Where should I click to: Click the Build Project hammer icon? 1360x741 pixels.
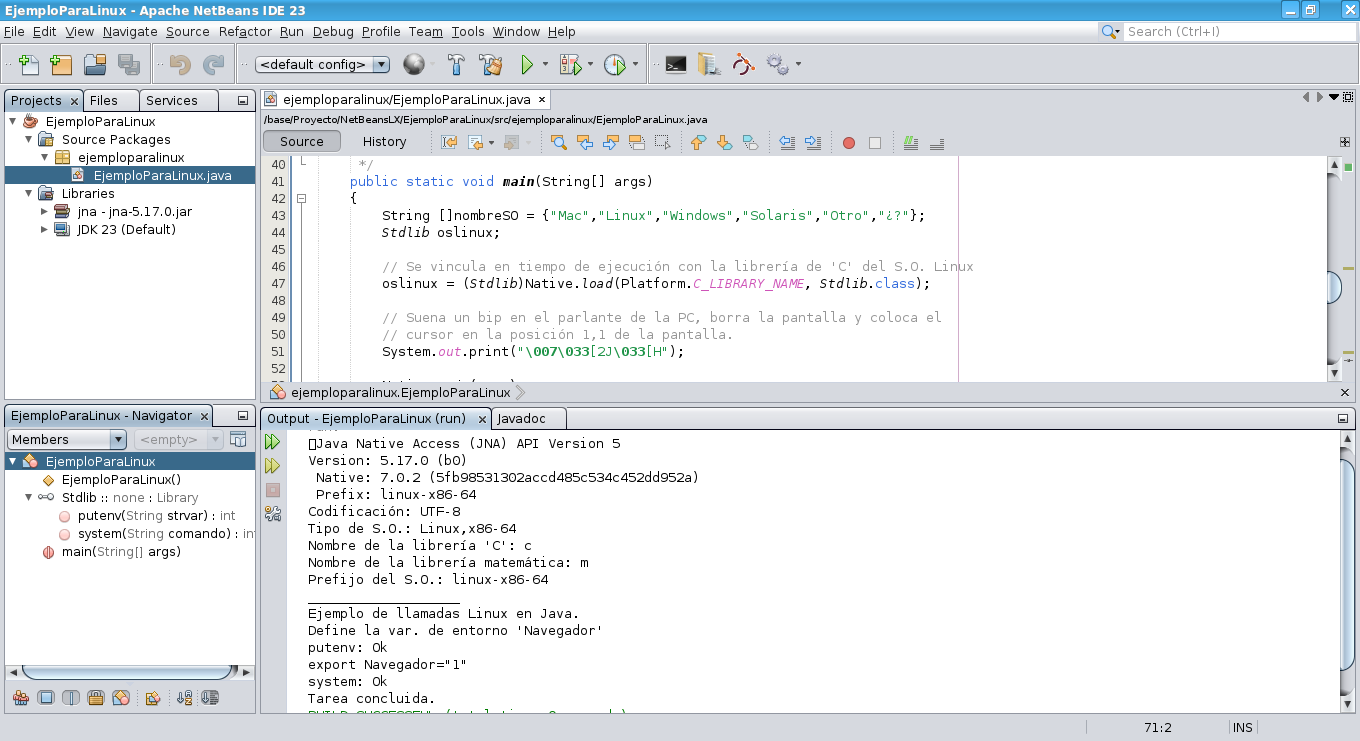[x=456, y=65]
